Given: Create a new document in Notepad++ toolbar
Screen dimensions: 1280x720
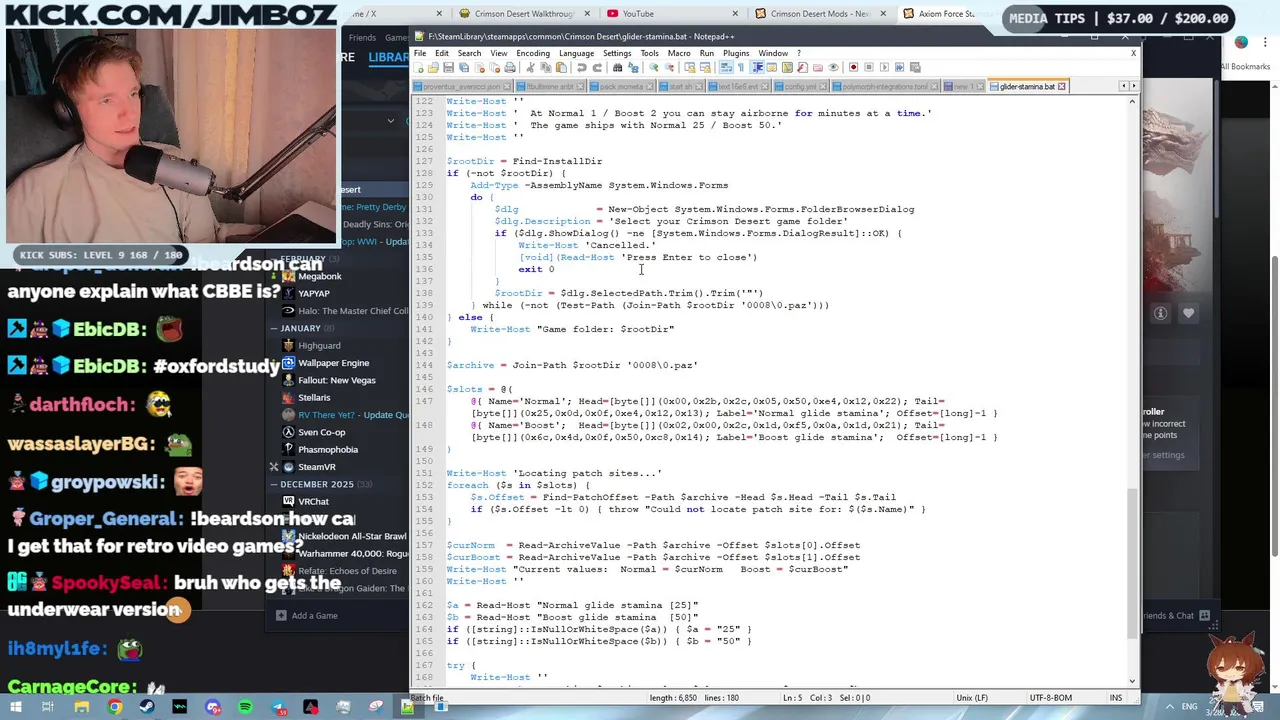Looking at the screenshot, I should pos(418,67).
